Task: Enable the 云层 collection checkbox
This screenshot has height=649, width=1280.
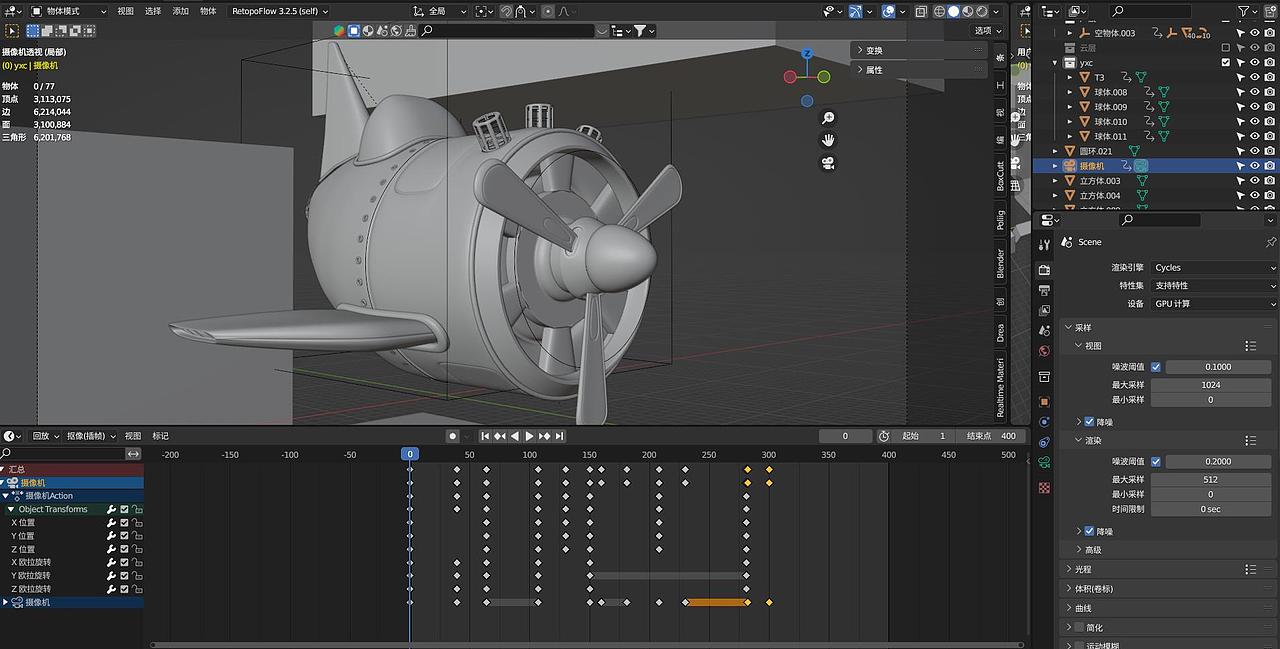Action: [x=1226, y=47]
